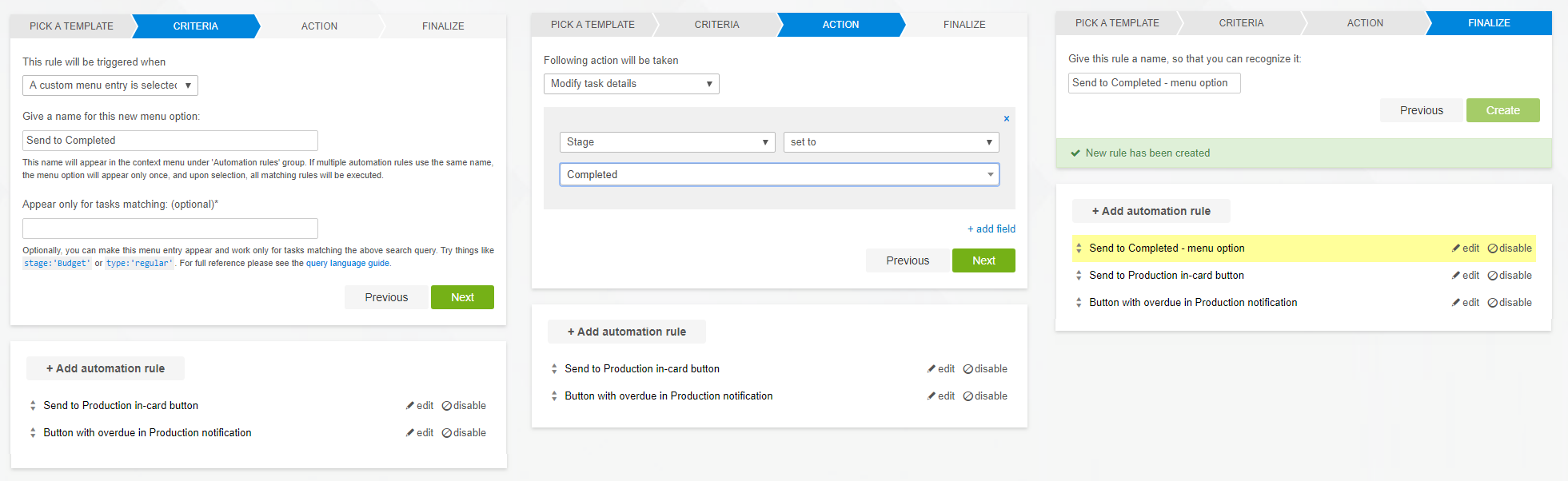Disable Send to Production in-card button rule in the Action panel
Screen dimensions: 1568x481
pyautogui.click(x=985, y=369)
